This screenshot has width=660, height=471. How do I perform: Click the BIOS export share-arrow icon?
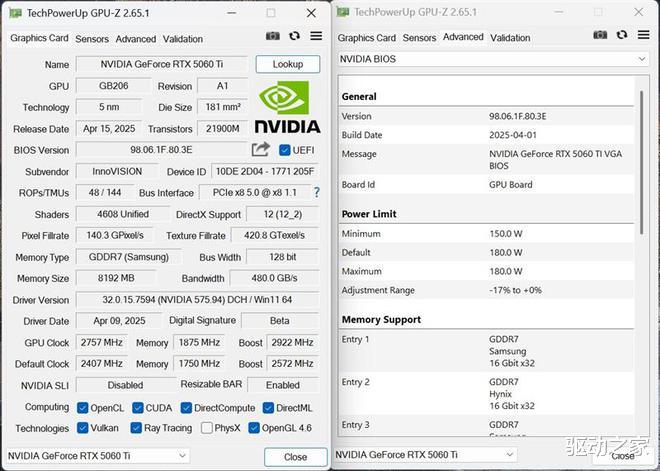[261, 149]
